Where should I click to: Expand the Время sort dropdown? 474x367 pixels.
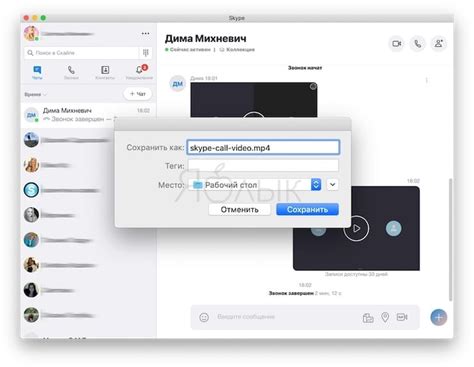click(x=35, y=95)
